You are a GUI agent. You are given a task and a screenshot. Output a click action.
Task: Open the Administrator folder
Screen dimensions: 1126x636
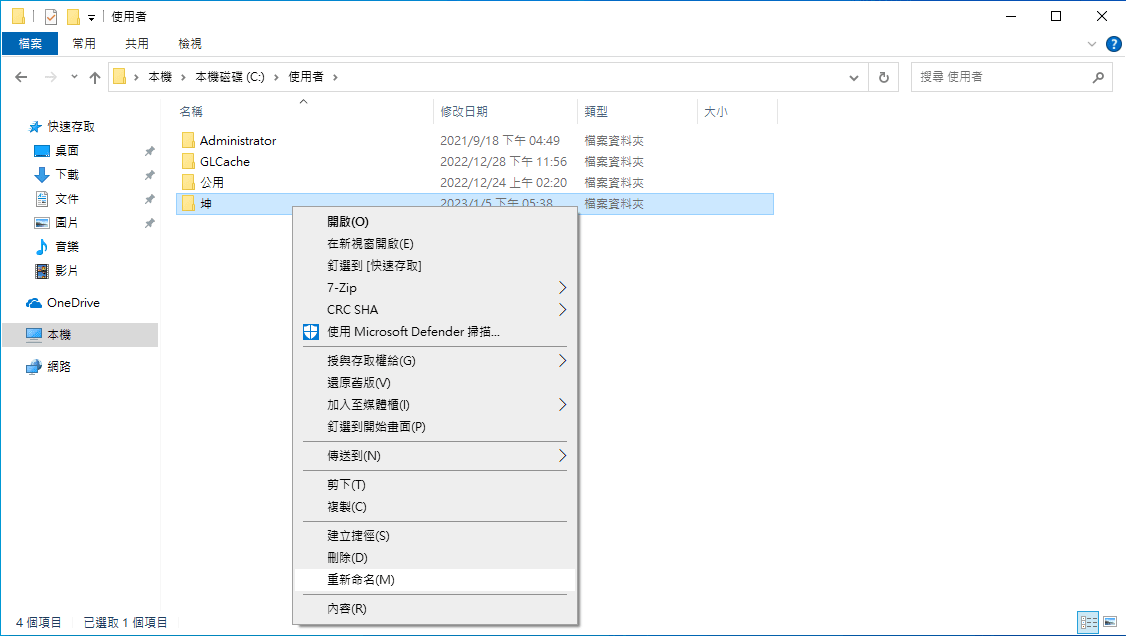coord(237,141)
